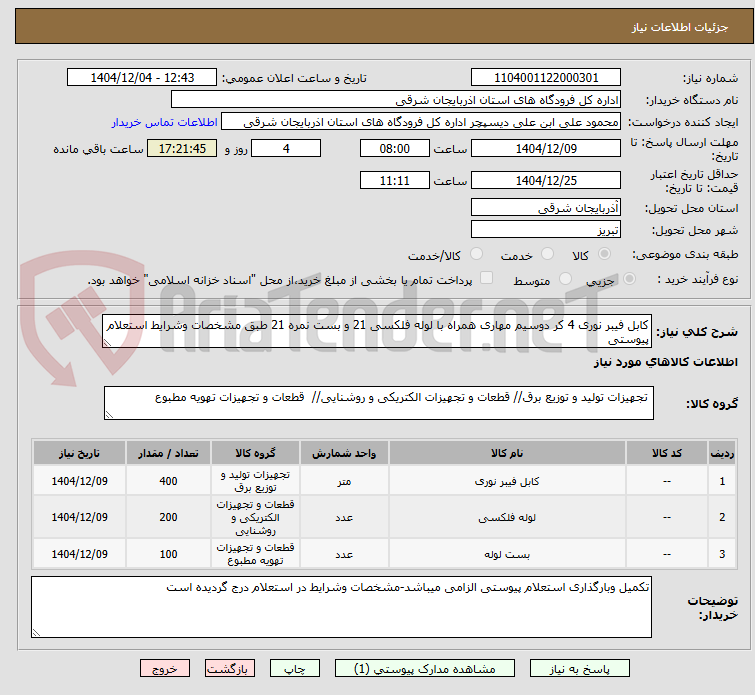Screen dimensions: 755x695
Task: Click the remaining time 17:21:45 field
Action: 182,148
